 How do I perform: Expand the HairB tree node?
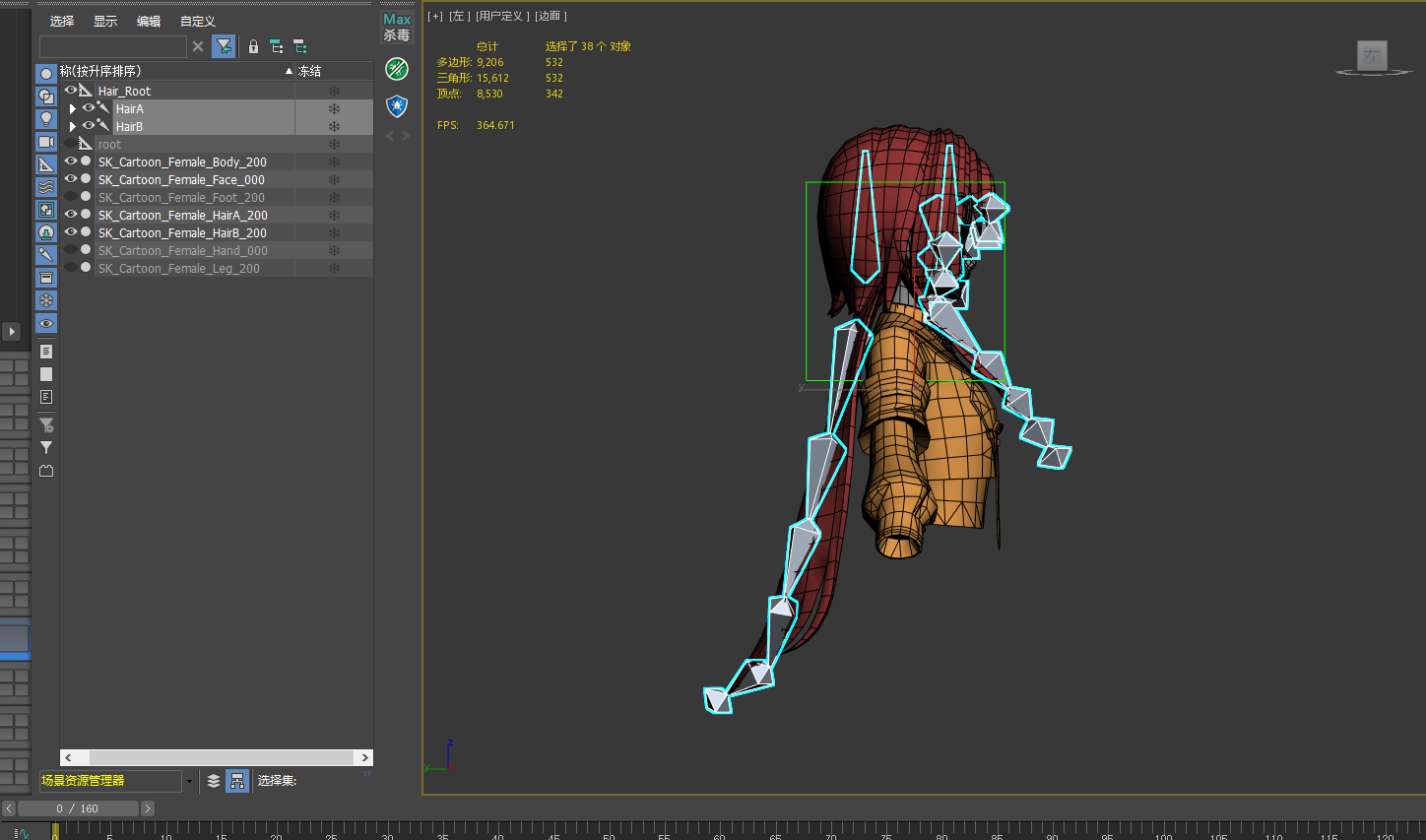tap(72, 126)
